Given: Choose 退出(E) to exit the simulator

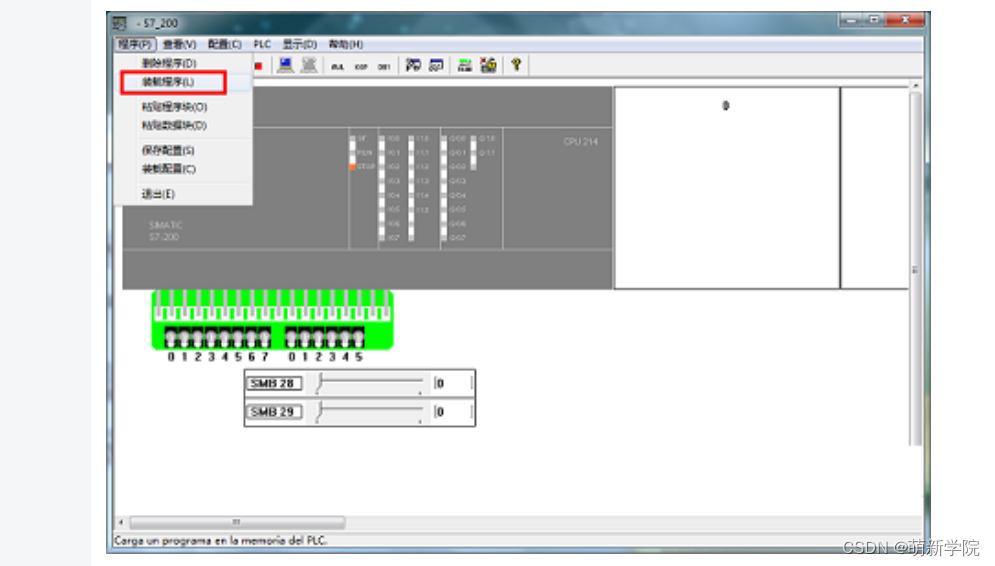Looking at the screenshot, I should (x=183, y=194).
